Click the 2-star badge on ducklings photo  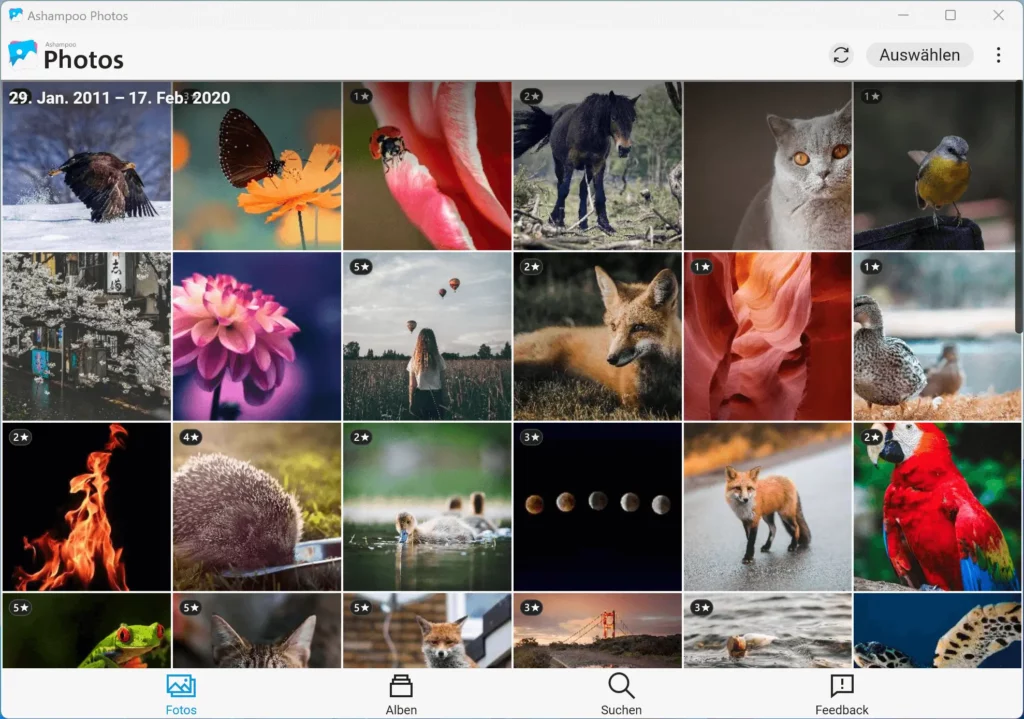(x=361, y=437)
